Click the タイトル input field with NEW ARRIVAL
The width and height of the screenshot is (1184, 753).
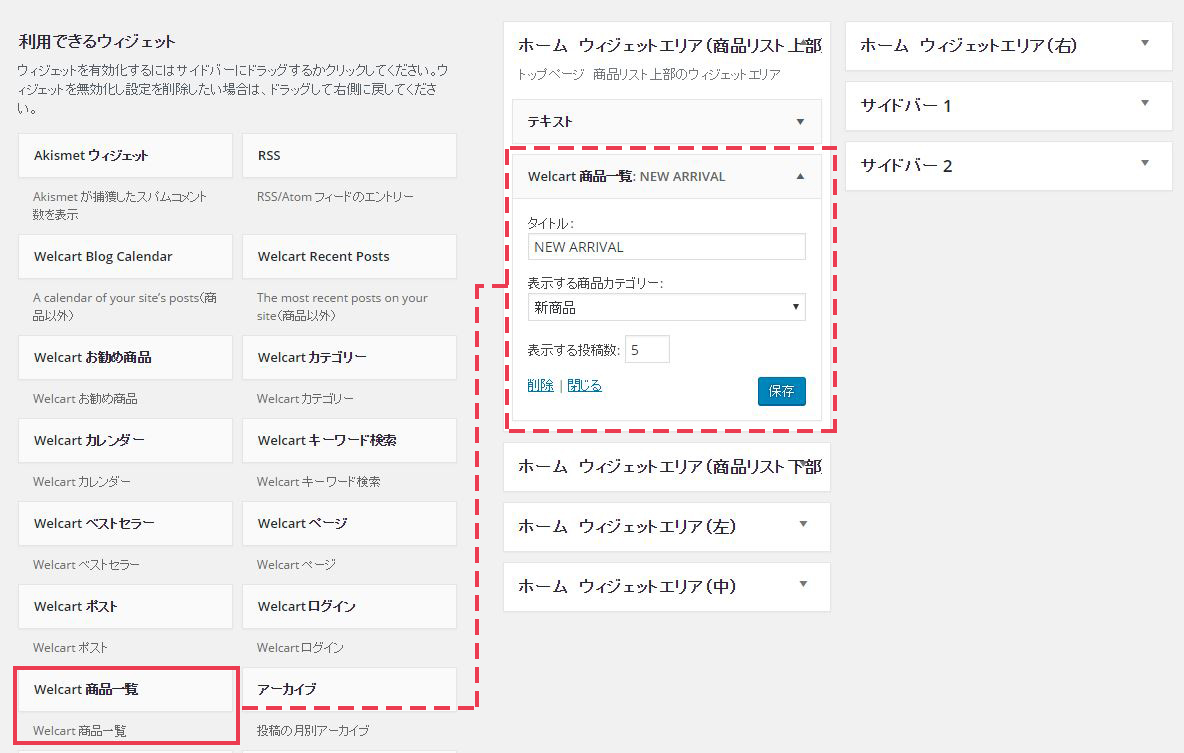point(667,247)
